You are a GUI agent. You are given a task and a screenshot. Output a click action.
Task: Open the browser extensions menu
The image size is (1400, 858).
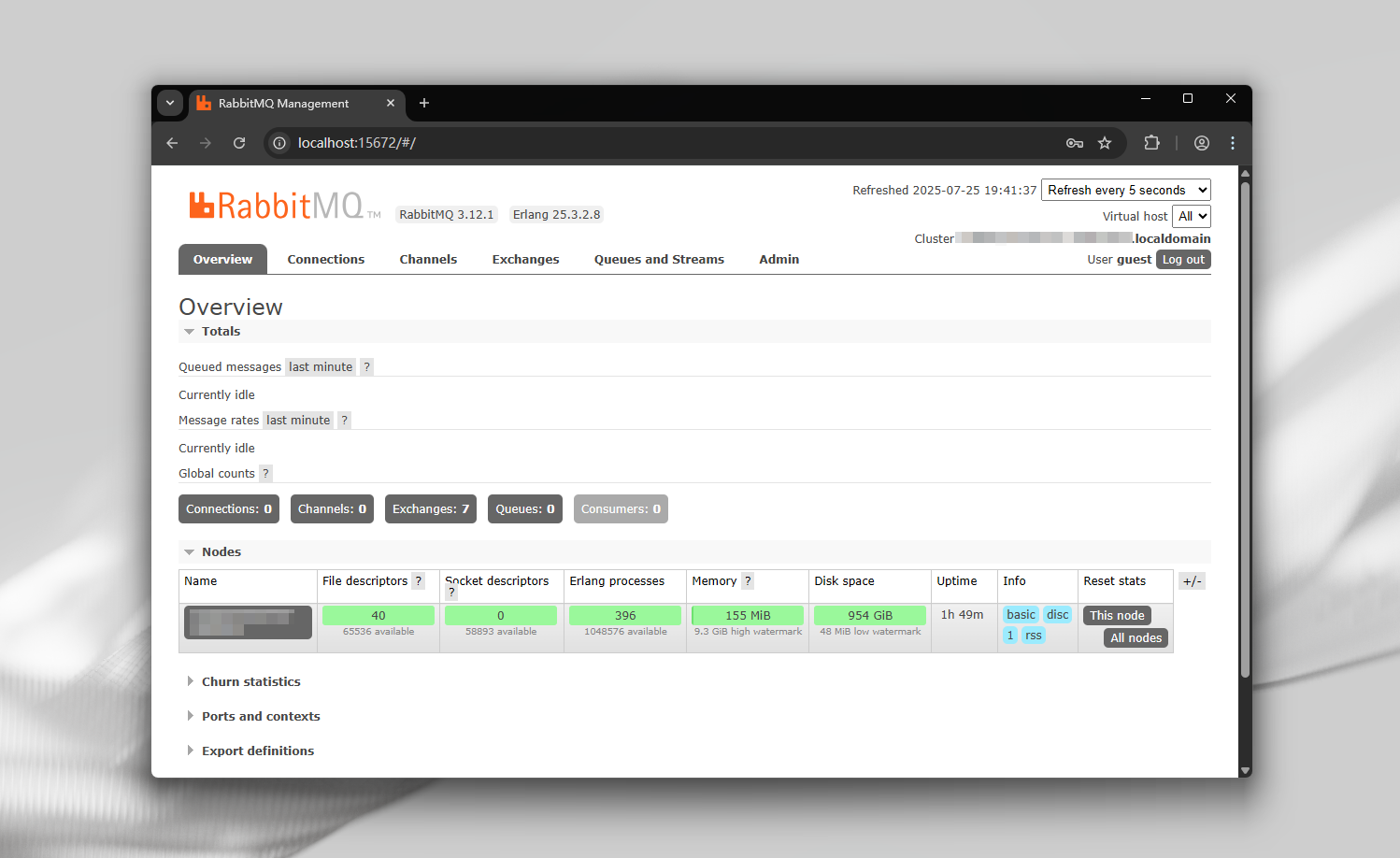tap(1151, 143)
